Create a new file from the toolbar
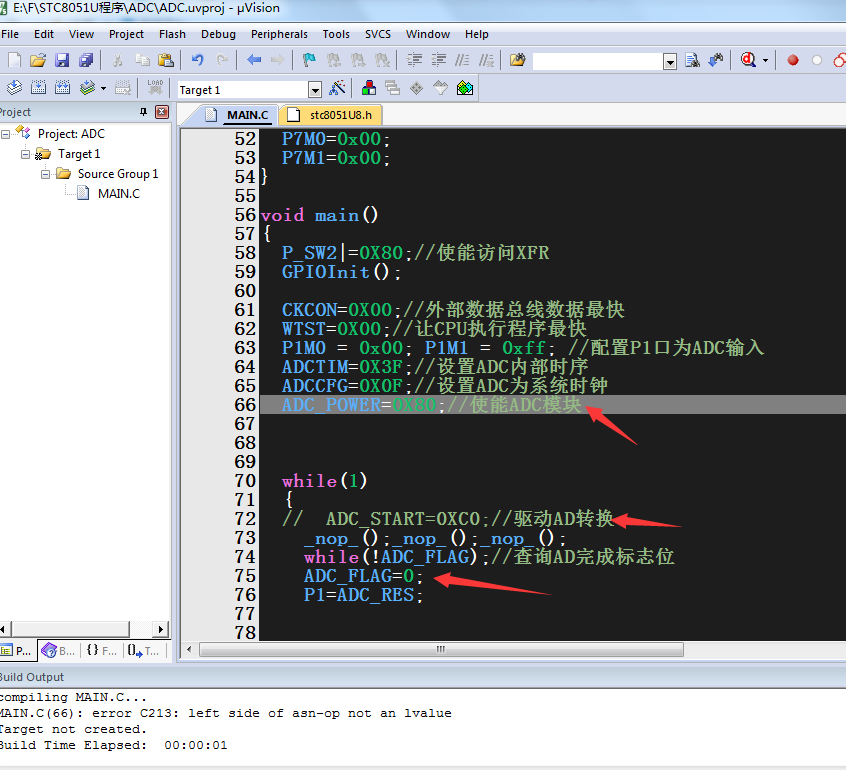 pyautogui.click(x=15, y=60)
